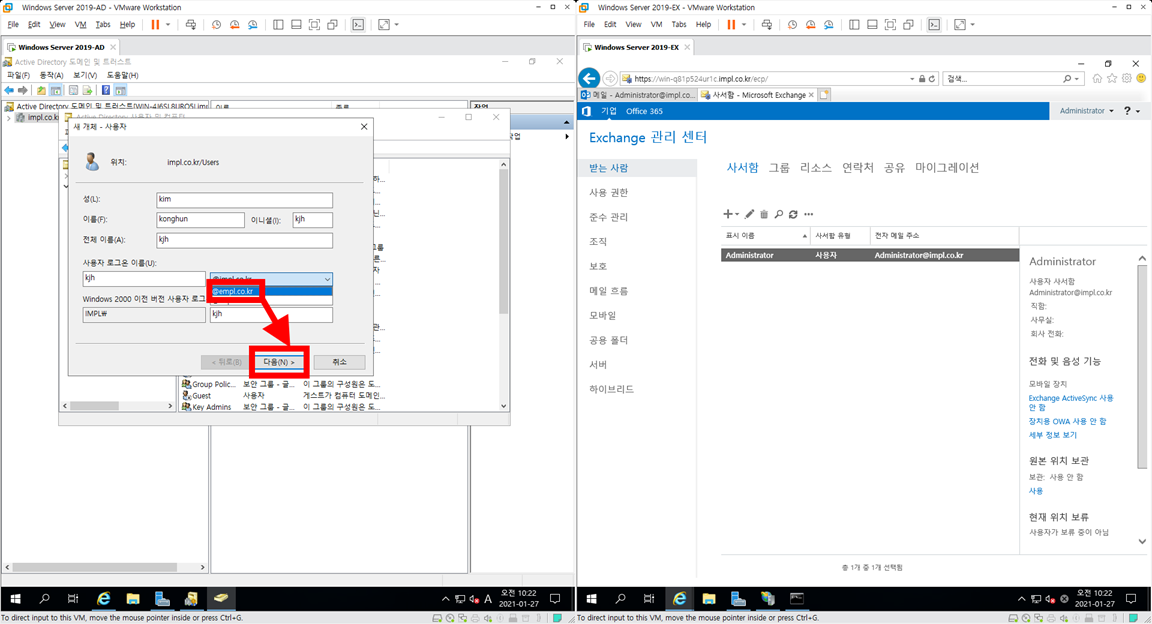Image resolution: width=1152 pixels, height=624 pixels.
Task: Click the trash delete icon in Exchange toolbar
Action: 764,214
